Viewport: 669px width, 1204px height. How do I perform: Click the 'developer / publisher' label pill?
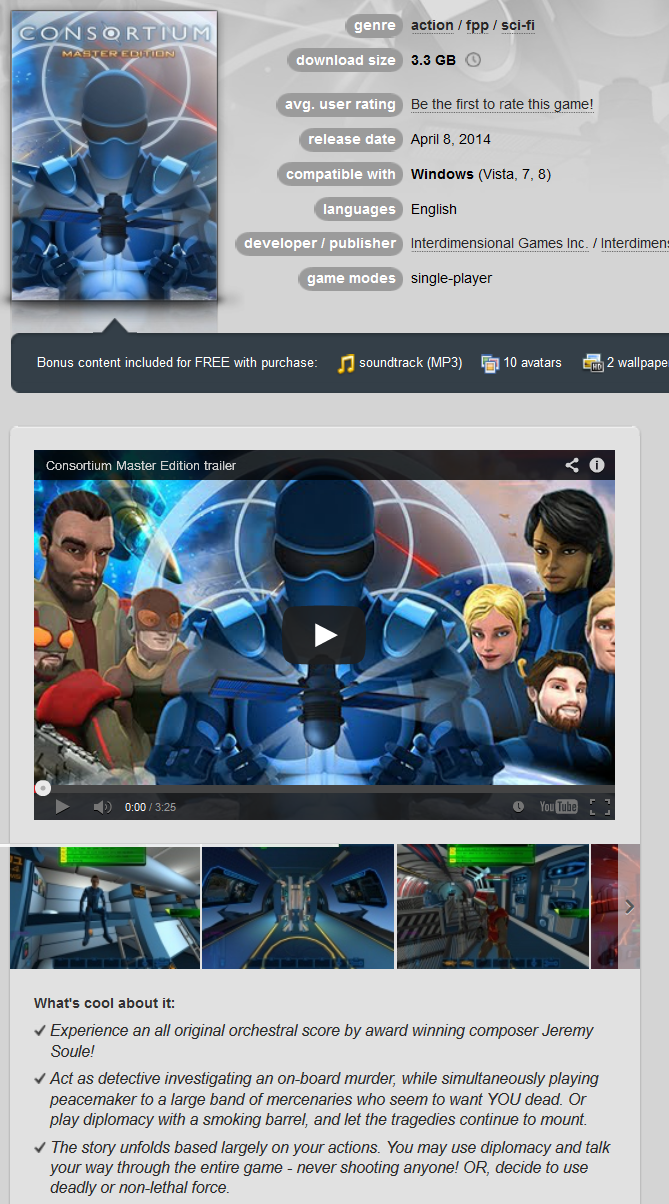click(320, 243)
